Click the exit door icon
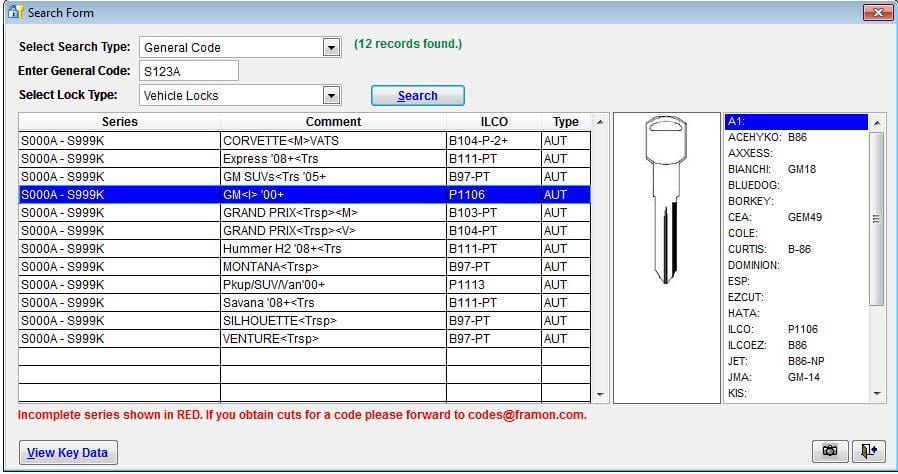898x474 pixels. point(867,451)
